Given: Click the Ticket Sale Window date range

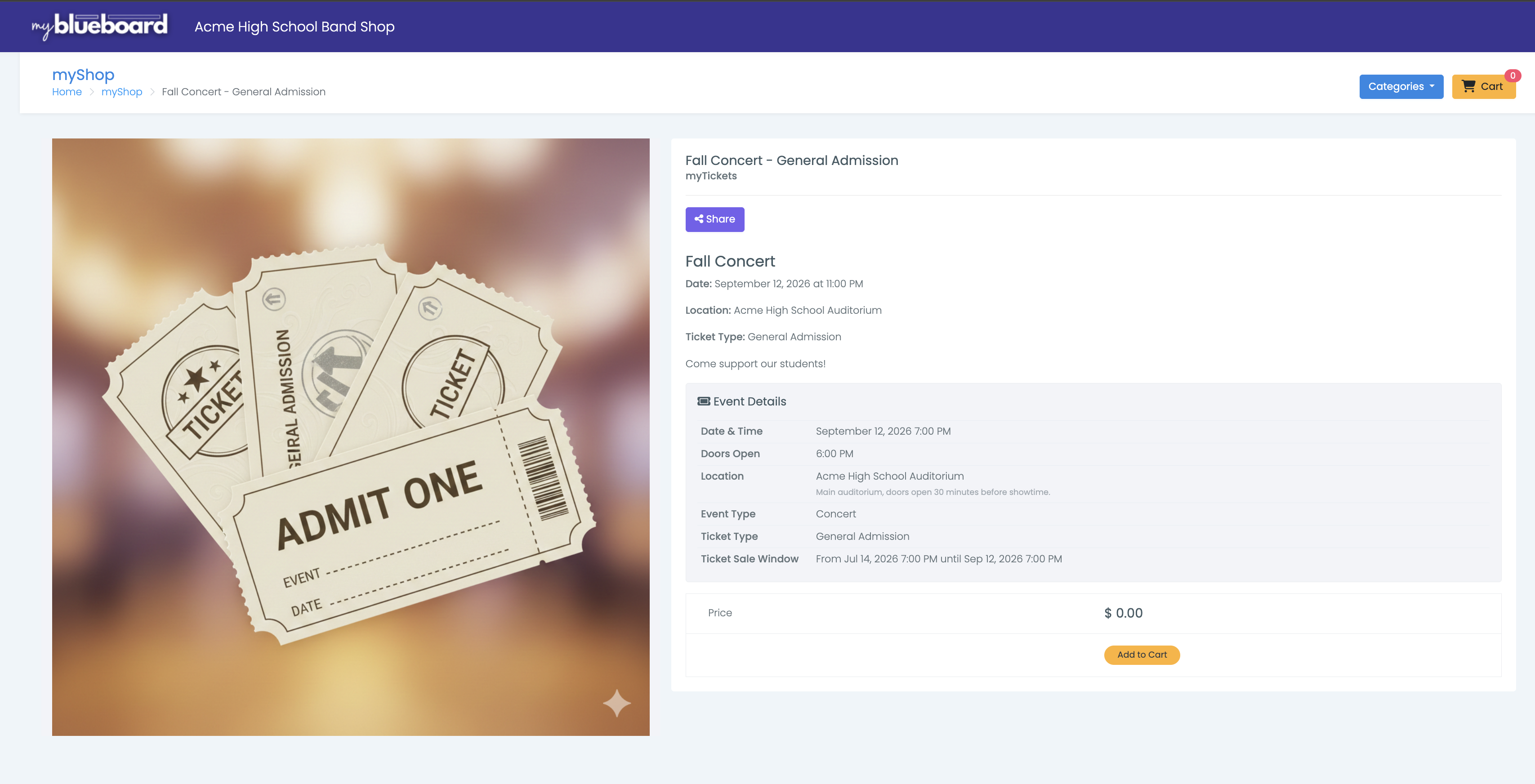Looking at the screenshot, I should [938, 559].
